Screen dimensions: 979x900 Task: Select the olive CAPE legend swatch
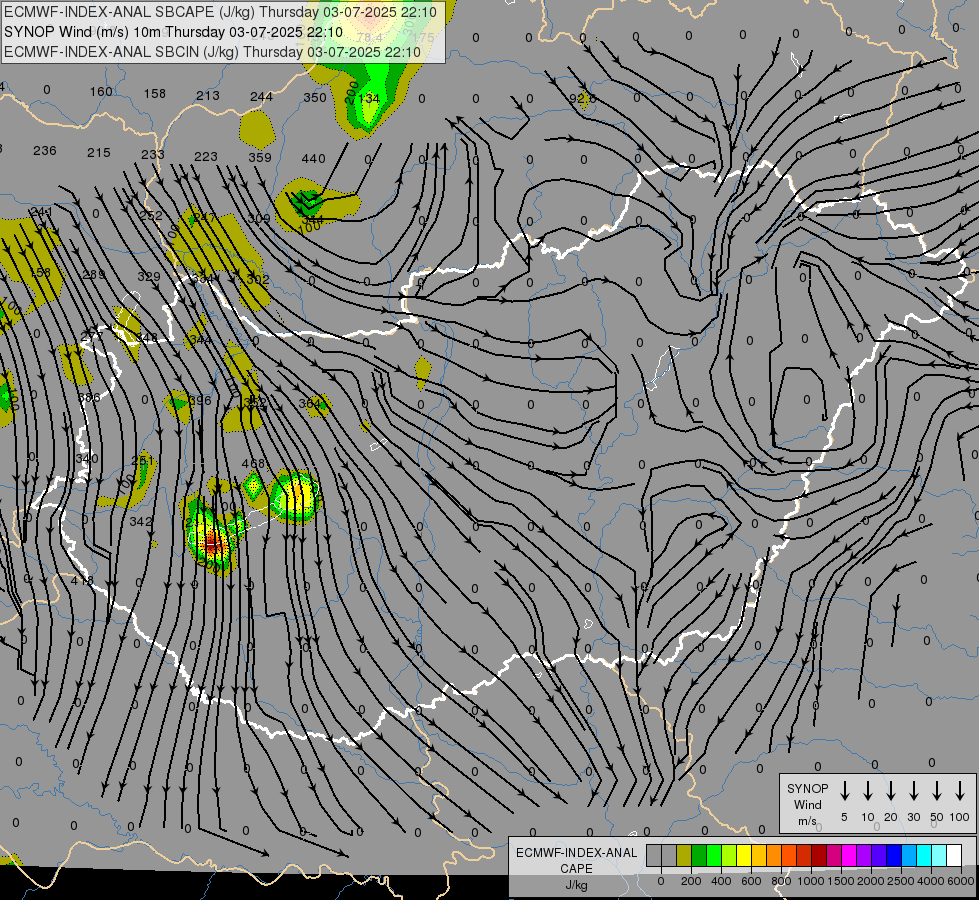pyautogui.click(x=684, y=855)
